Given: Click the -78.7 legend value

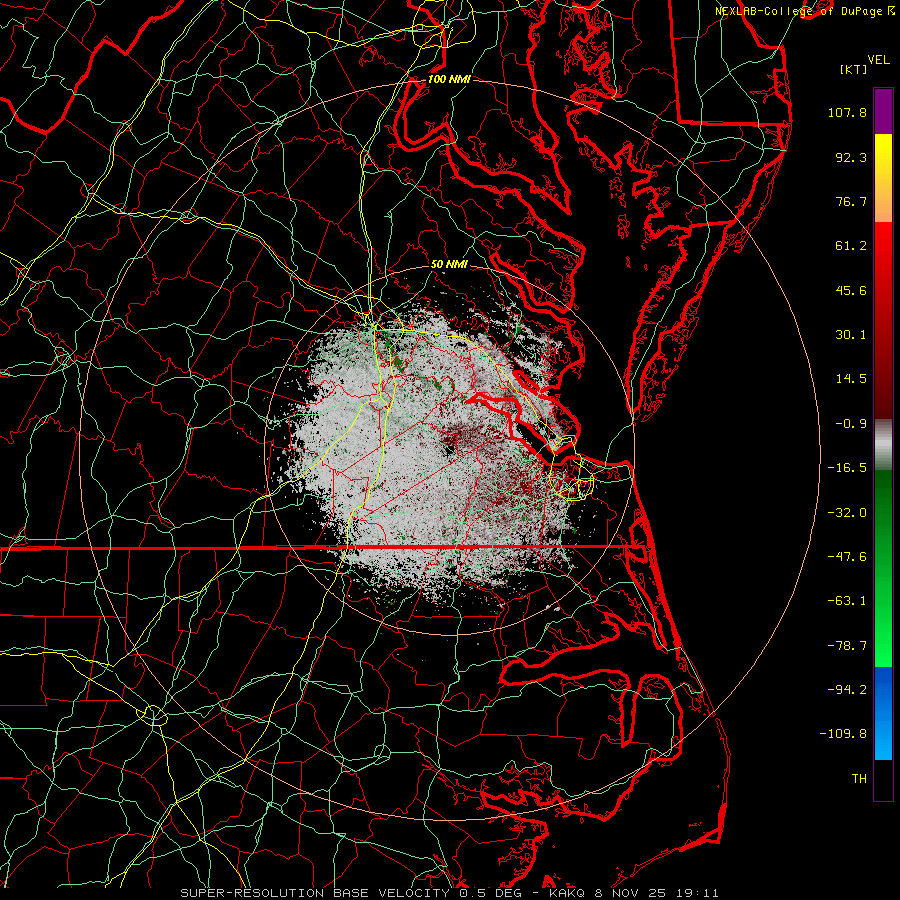Looking at the screenshot, I should point(847,646).
